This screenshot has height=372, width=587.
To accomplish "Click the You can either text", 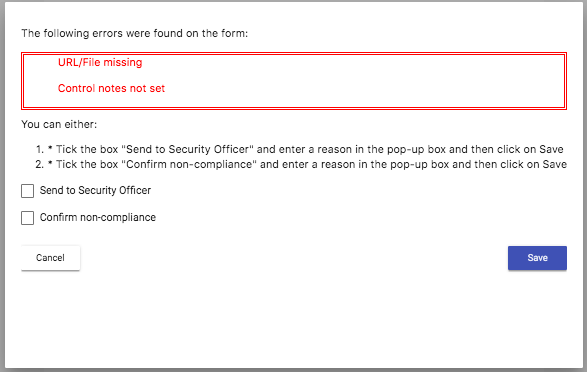I will [59, 124].
